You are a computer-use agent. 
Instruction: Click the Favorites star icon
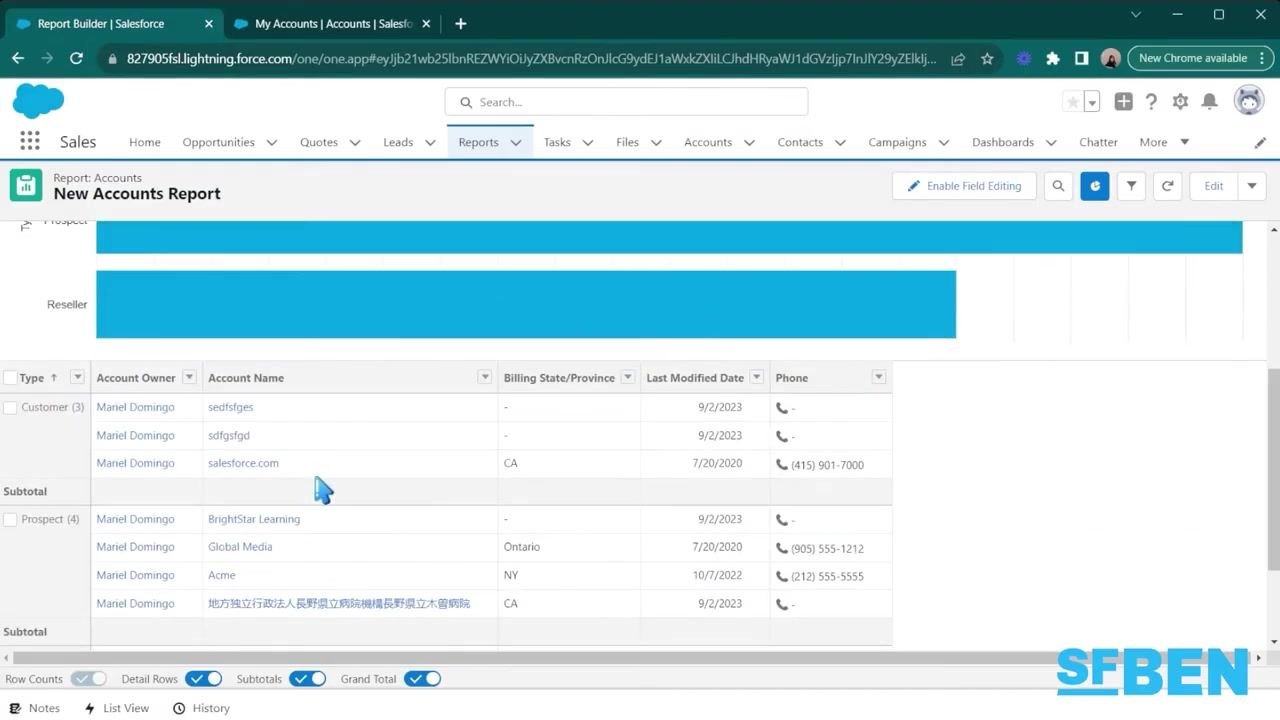click(x=1073, y=102)
